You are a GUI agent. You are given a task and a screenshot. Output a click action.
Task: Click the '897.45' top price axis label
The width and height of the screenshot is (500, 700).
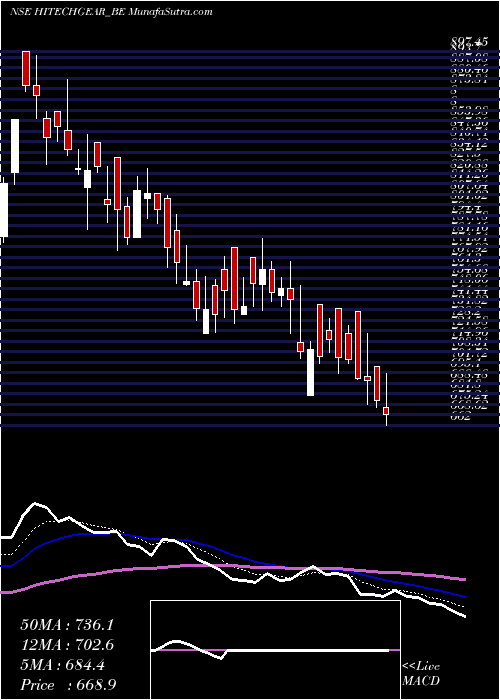[x=468, y=42]
